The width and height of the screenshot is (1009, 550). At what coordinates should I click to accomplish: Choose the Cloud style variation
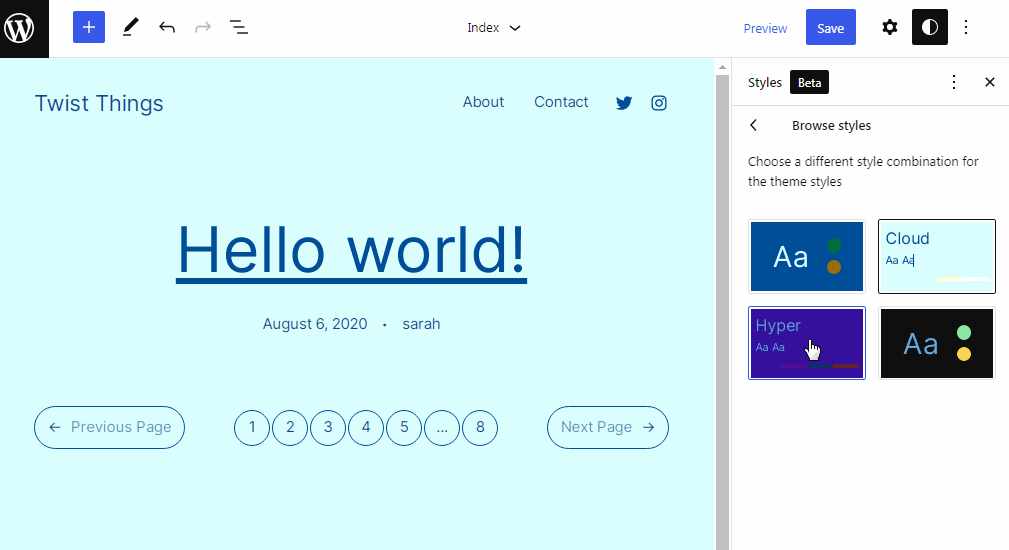[937, 257]
